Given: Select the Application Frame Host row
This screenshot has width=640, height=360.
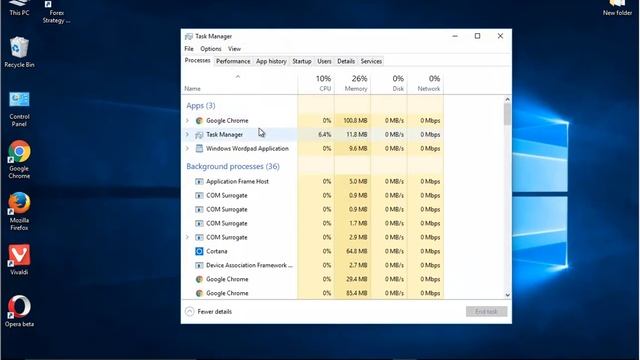Looking at the screenshot, I should coord(313,182).
